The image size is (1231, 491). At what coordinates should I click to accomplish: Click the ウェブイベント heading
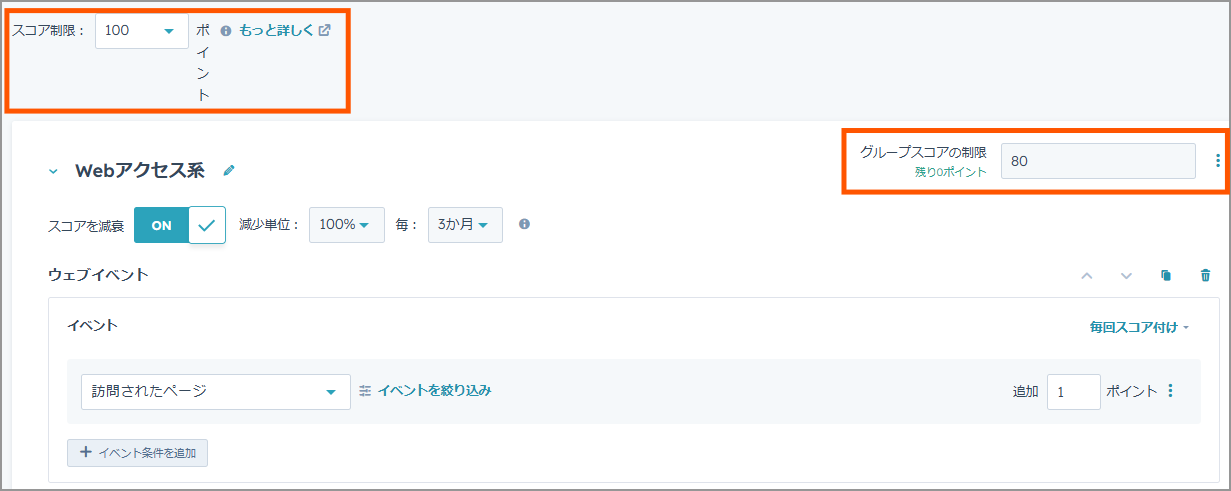click(98, 274)
